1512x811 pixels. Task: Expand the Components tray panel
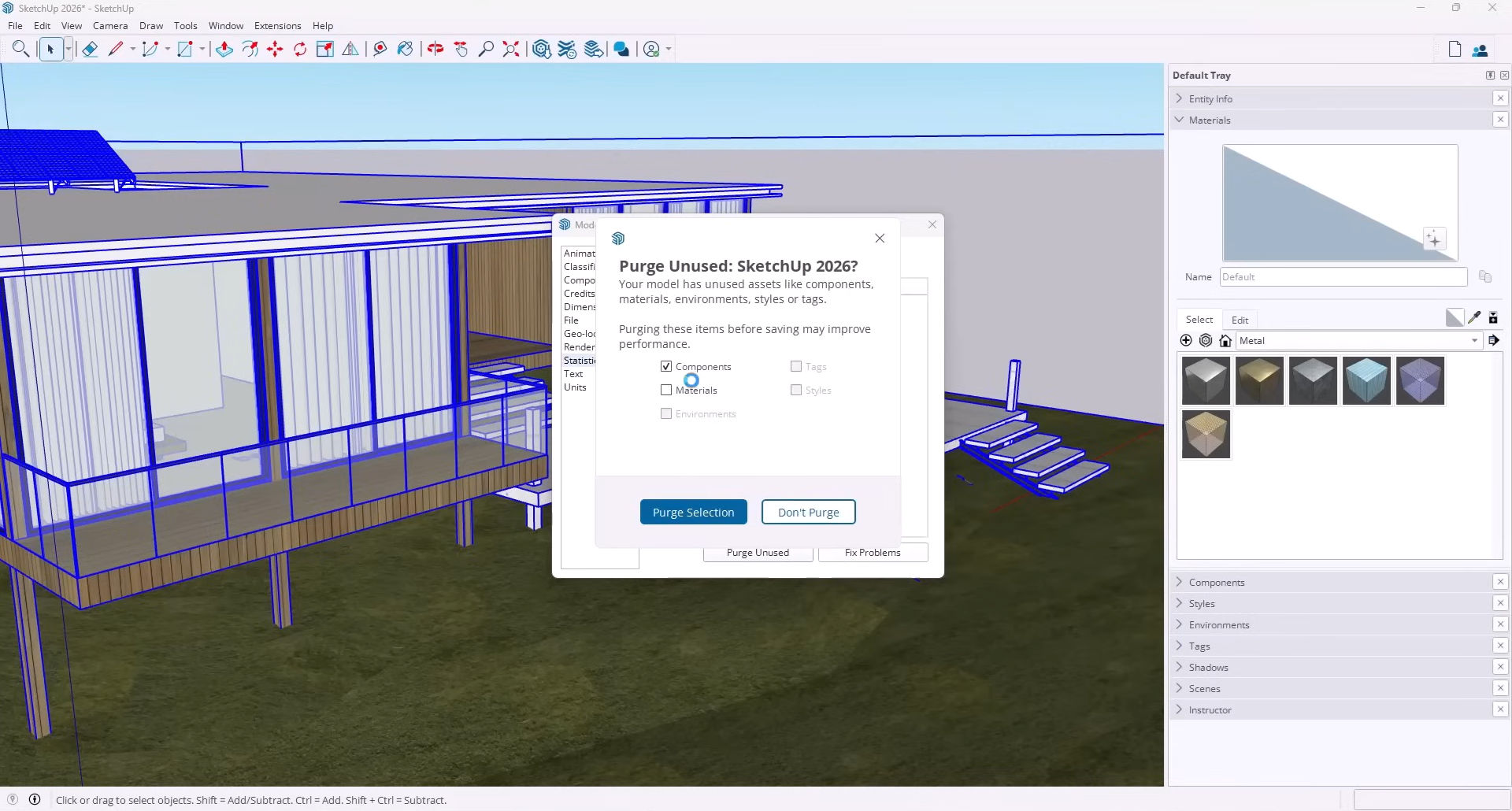[1217, 583]
